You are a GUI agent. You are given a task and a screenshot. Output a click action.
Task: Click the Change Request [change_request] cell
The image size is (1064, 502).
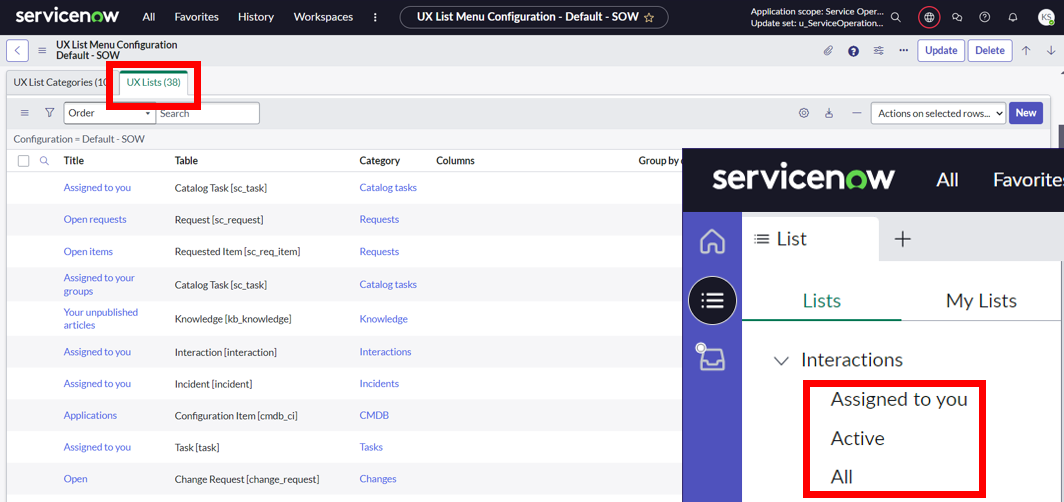pyautogui.click(x=247, y=479)
